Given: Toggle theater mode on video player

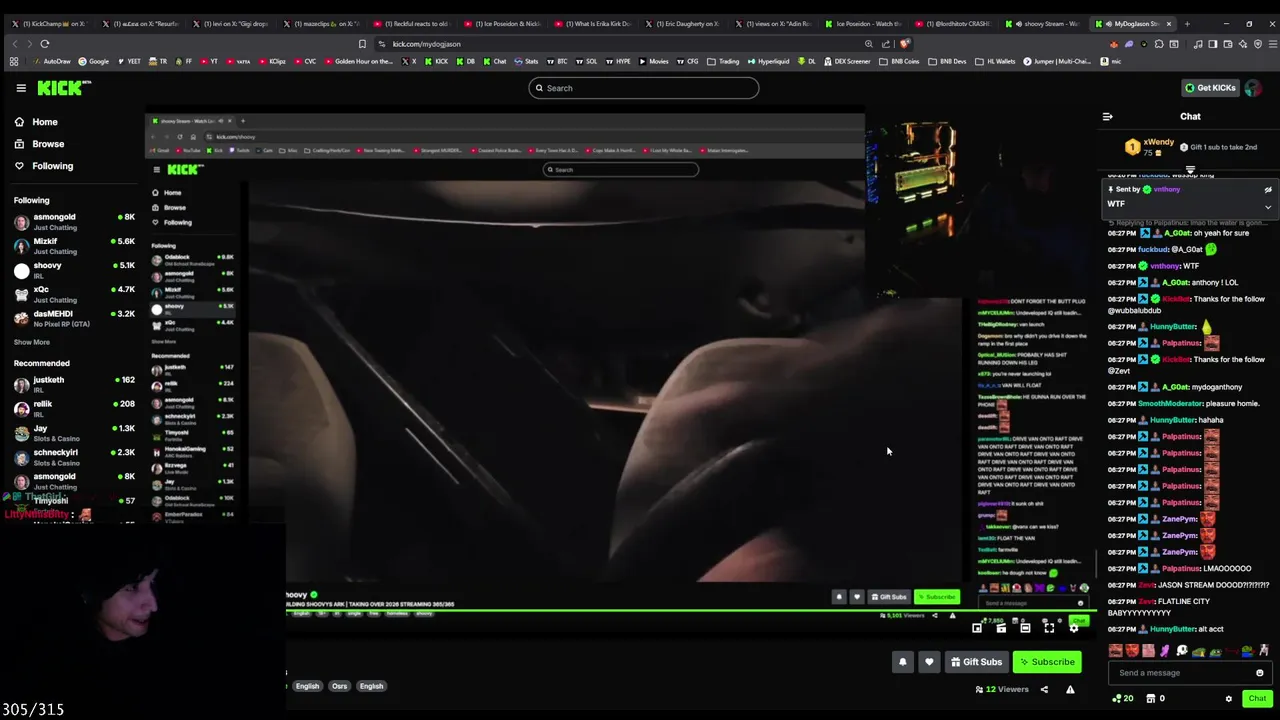Looking at the screenshot, I should click(1025, 628).
